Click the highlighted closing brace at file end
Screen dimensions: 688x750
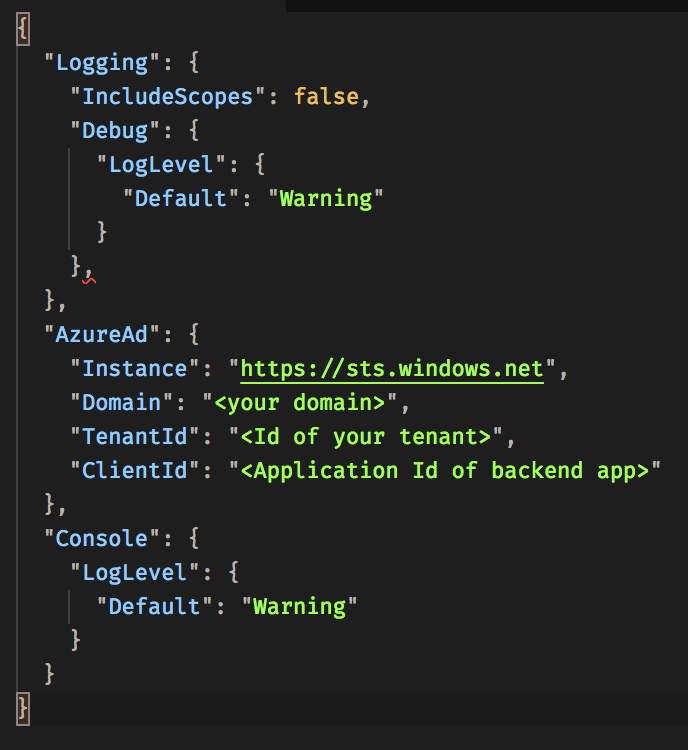point(24,708)
